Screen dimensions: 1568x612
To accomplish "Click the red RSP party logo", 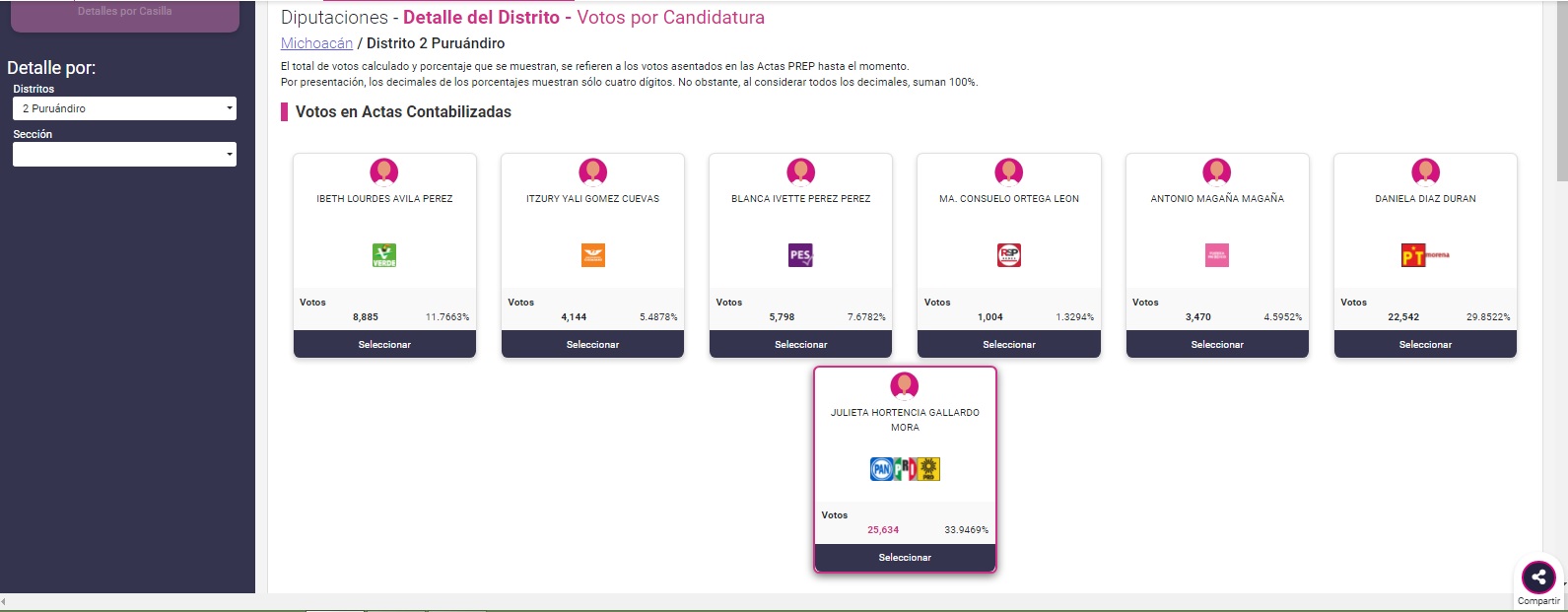I will coord(1009,255).
